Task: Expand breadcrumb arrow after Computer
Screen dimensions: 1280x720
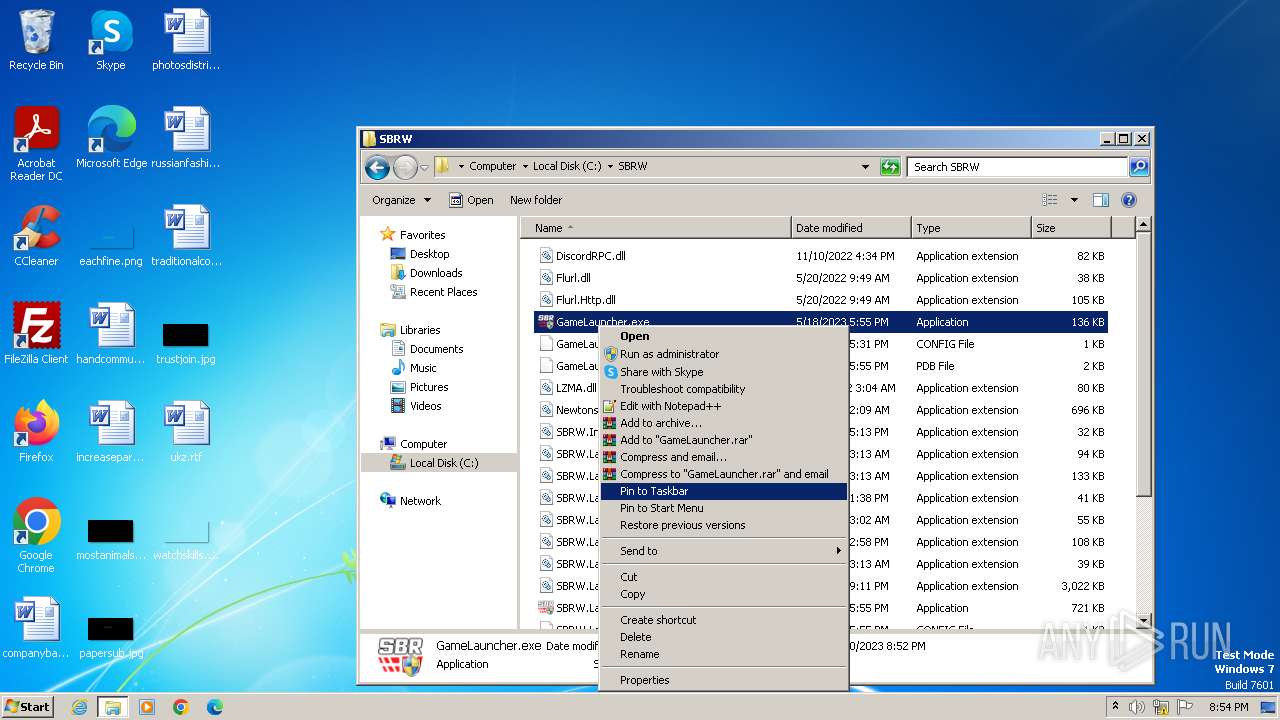Action: pyautogui.click(x=524, y=167)
